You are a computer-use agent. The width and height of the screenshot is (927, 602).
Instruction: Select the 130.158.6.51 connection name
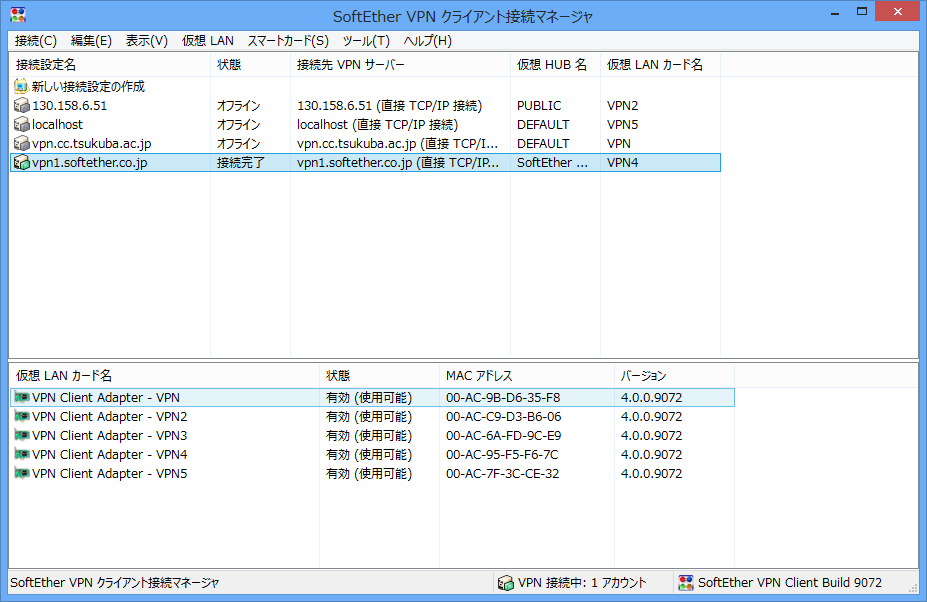pos(69,105)
